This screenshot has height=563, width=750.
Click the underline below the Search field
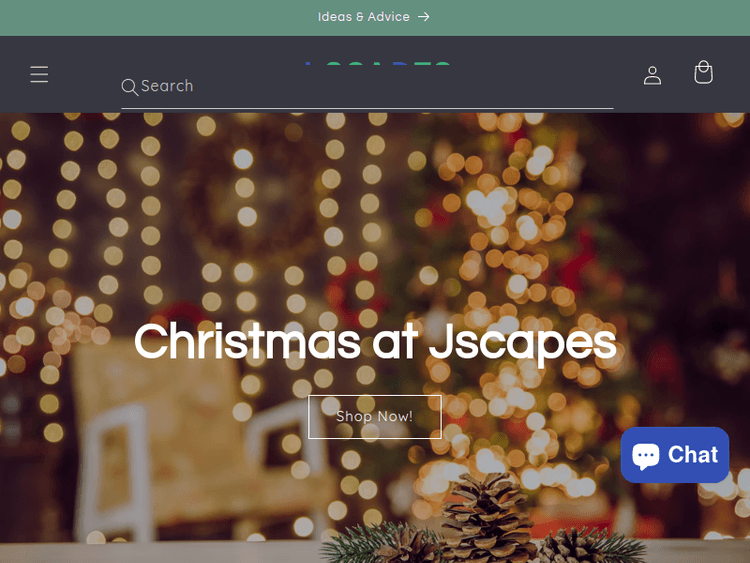pos(367,109)
